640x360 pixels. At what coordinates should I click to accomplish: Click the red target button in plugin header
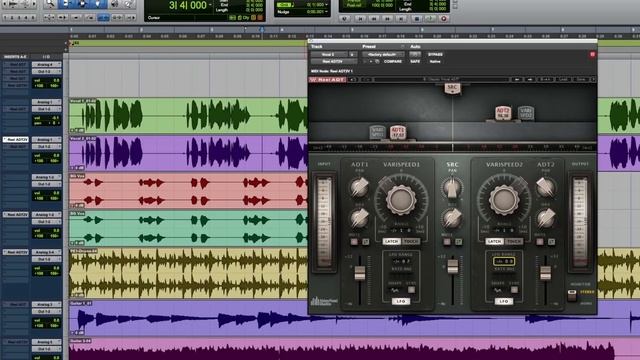point(592,54)
